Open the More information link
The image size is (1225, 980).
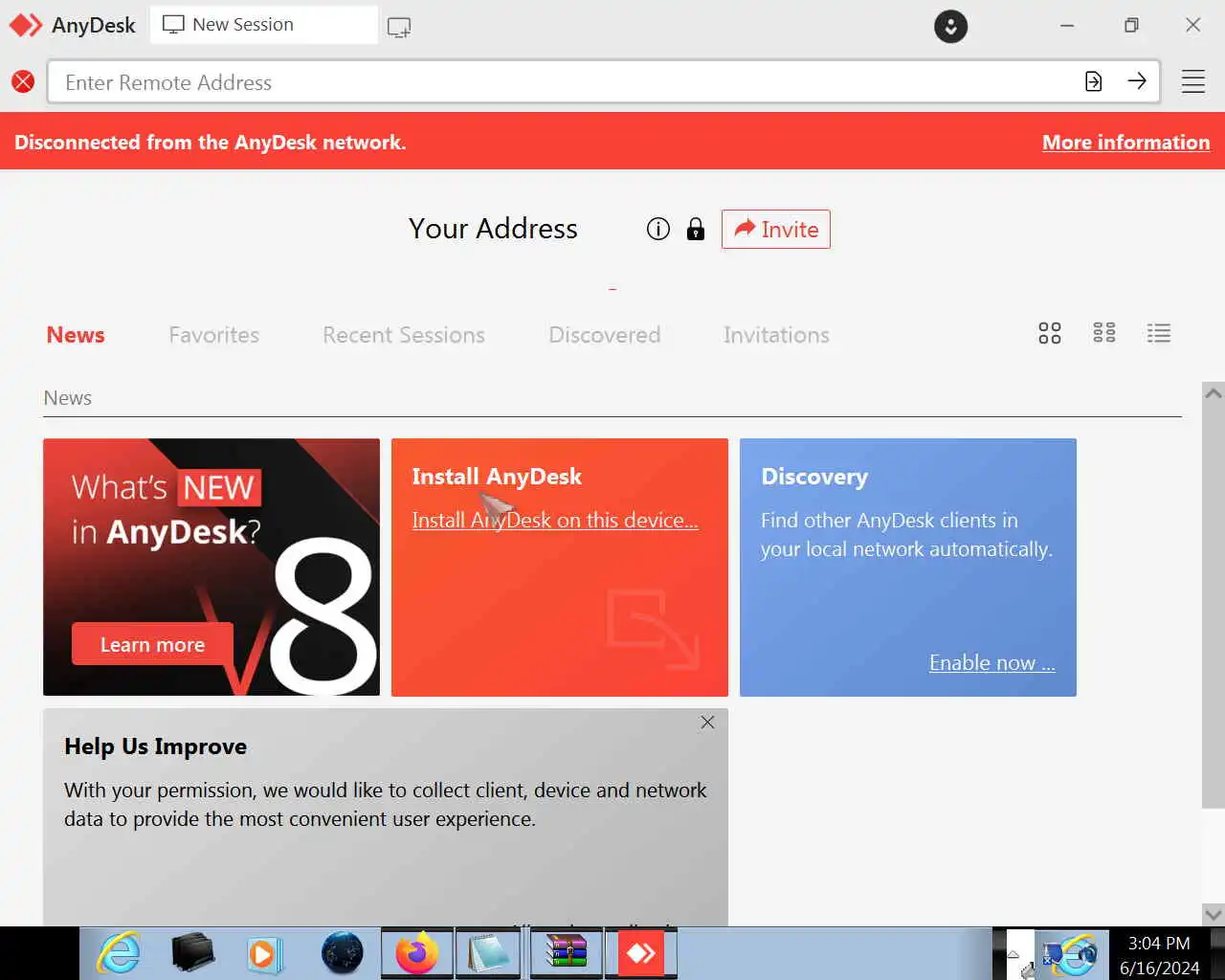pyautogui.click(x=1125, y=142)
